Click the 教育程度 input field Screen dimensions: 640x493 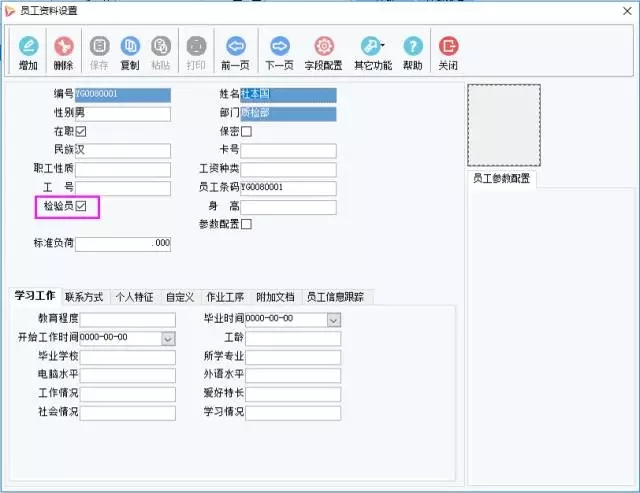click(127, 319)
